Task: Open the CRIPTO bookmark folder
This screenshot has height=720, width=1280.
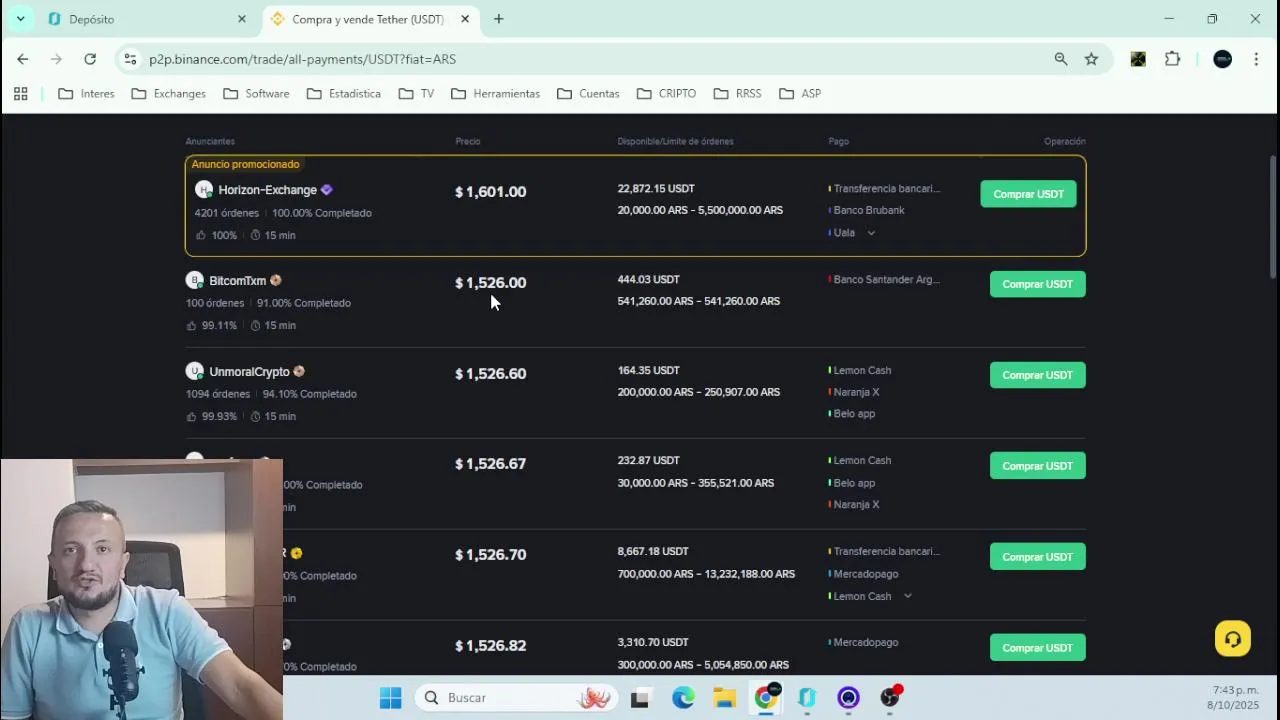Action: [666, 93]
